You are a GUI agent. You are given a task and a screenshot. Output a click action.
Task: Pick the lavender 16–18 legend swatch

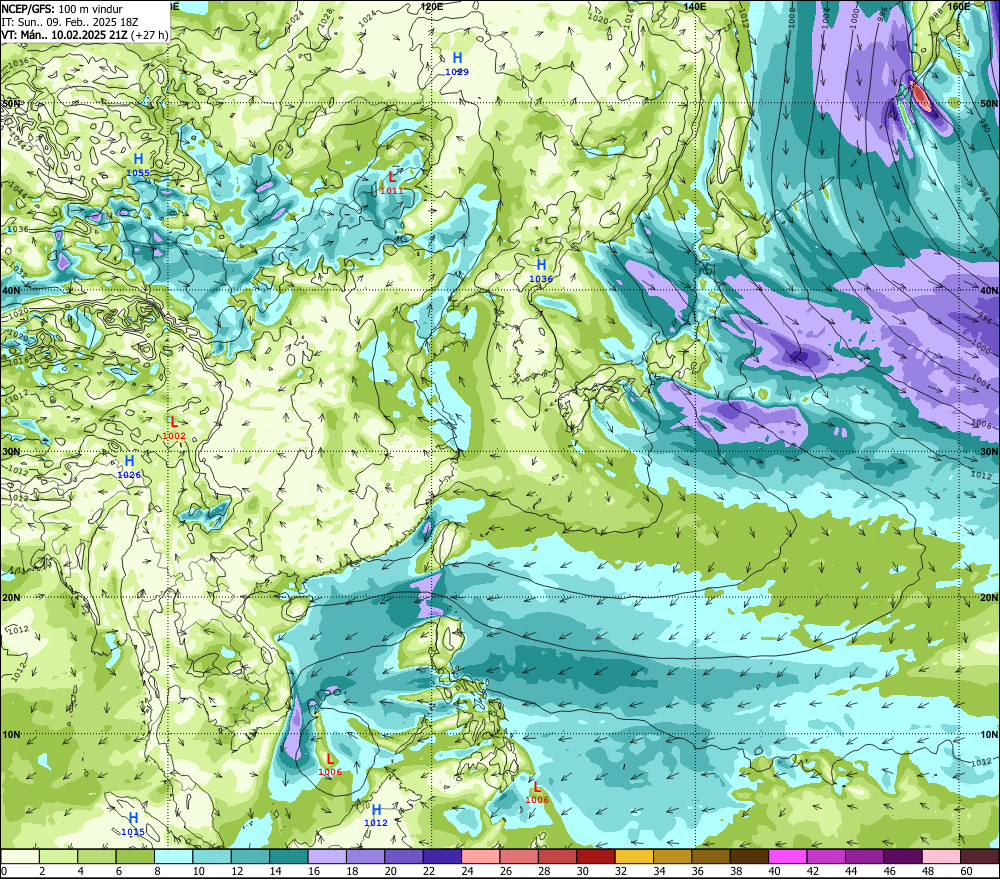[327, 856]
